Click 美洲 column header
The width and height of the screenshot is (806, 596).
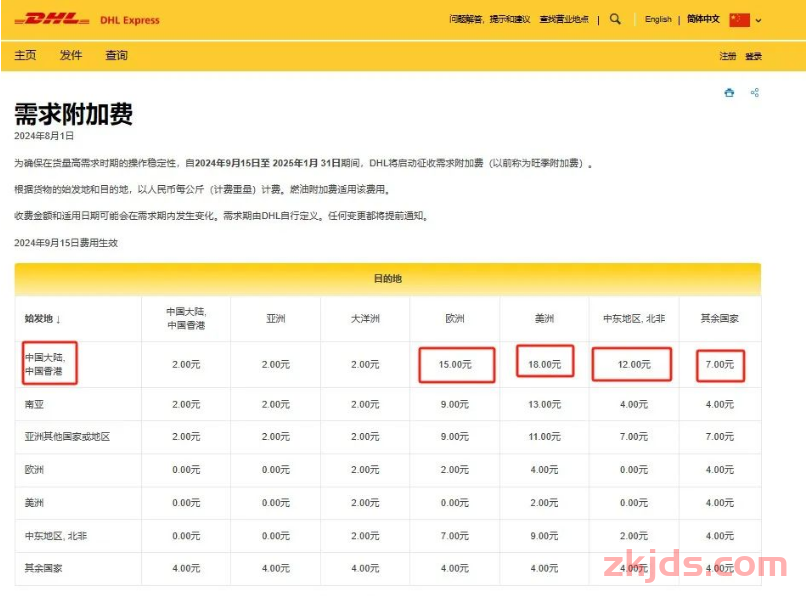pos(544,319)
